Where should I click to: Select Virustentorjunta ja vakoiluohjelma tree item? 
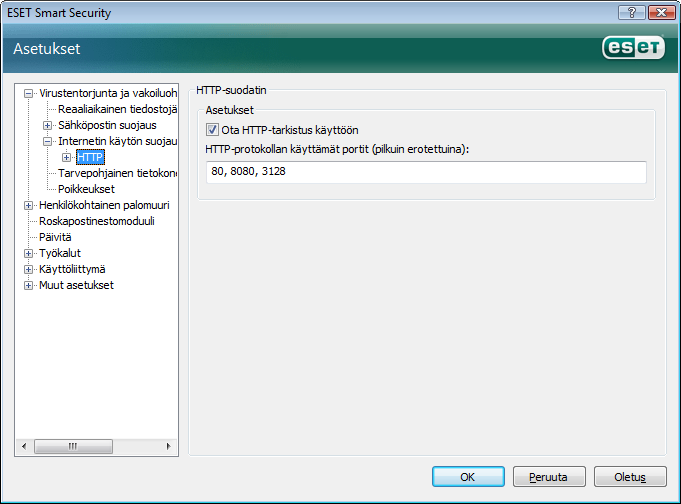tap(108, 93)
